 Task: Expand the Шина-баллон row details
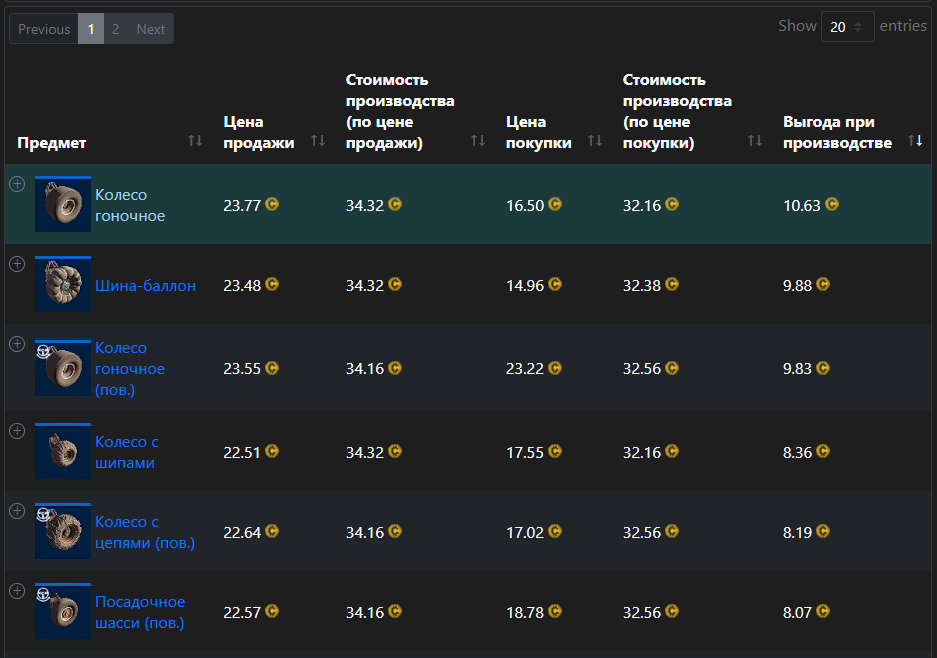pyautogui.click(x=17, y=264)
